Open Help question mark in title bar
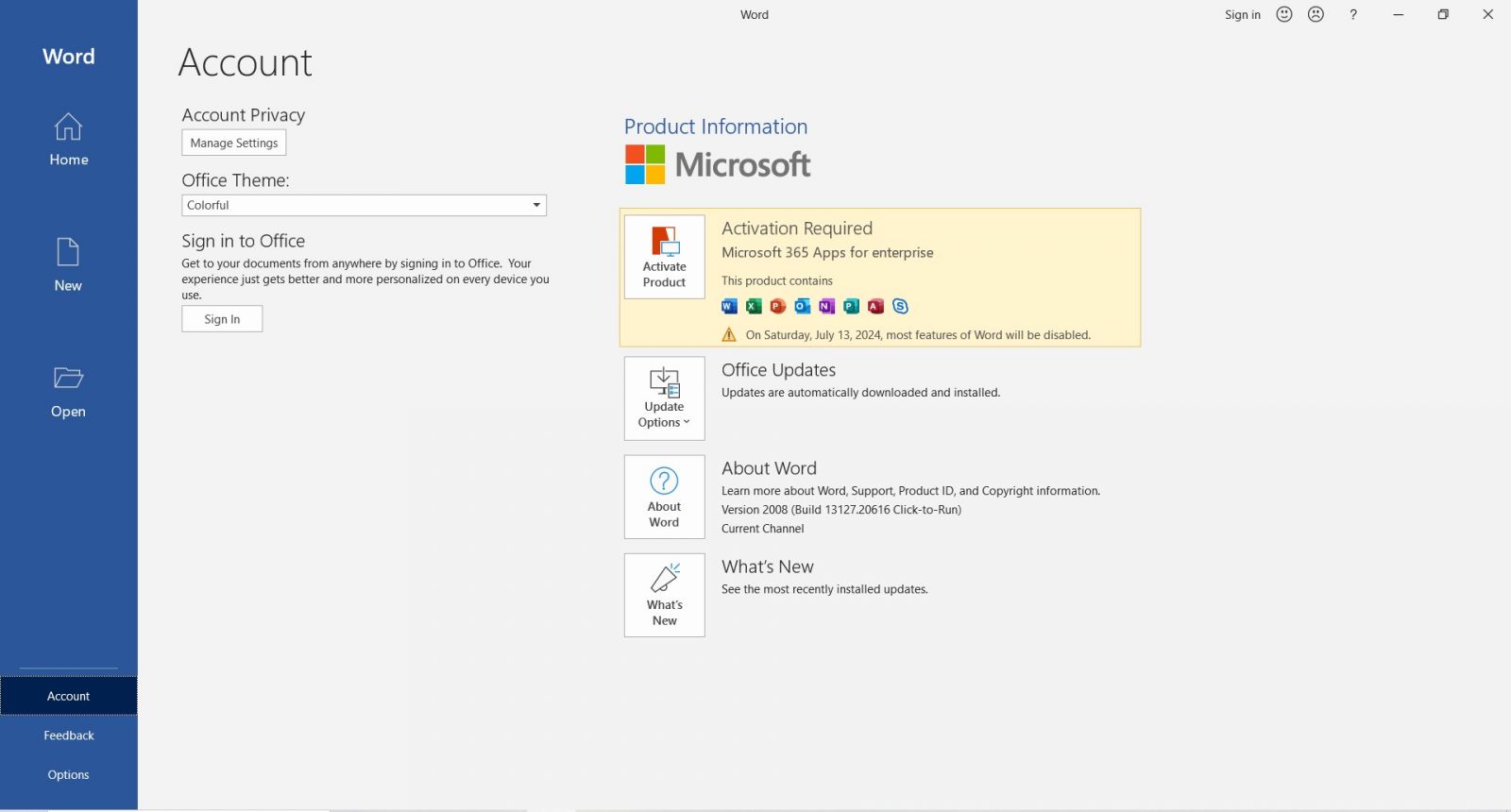The width and height of the screenshot is (1511, 812). (1353, 14)
